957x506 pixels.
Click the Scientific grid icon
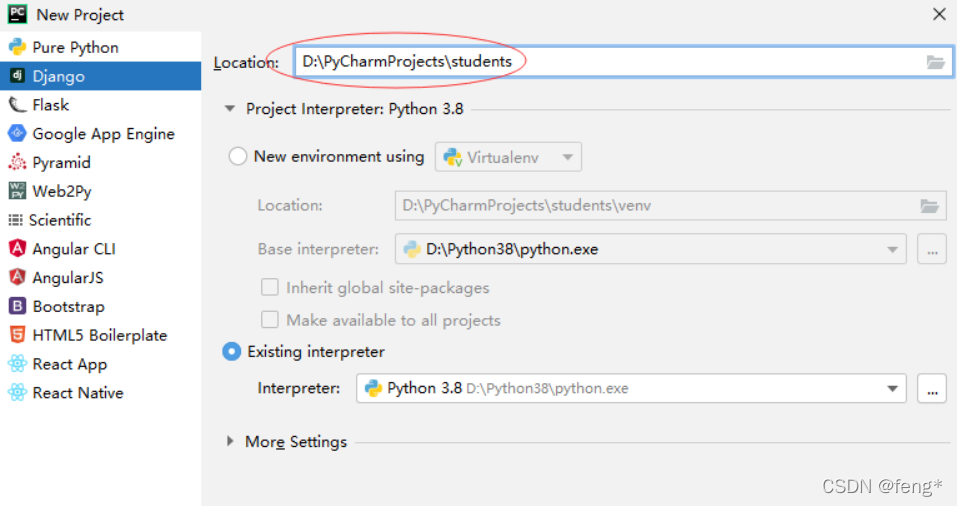pyautogui.click(x=16, y=220)
